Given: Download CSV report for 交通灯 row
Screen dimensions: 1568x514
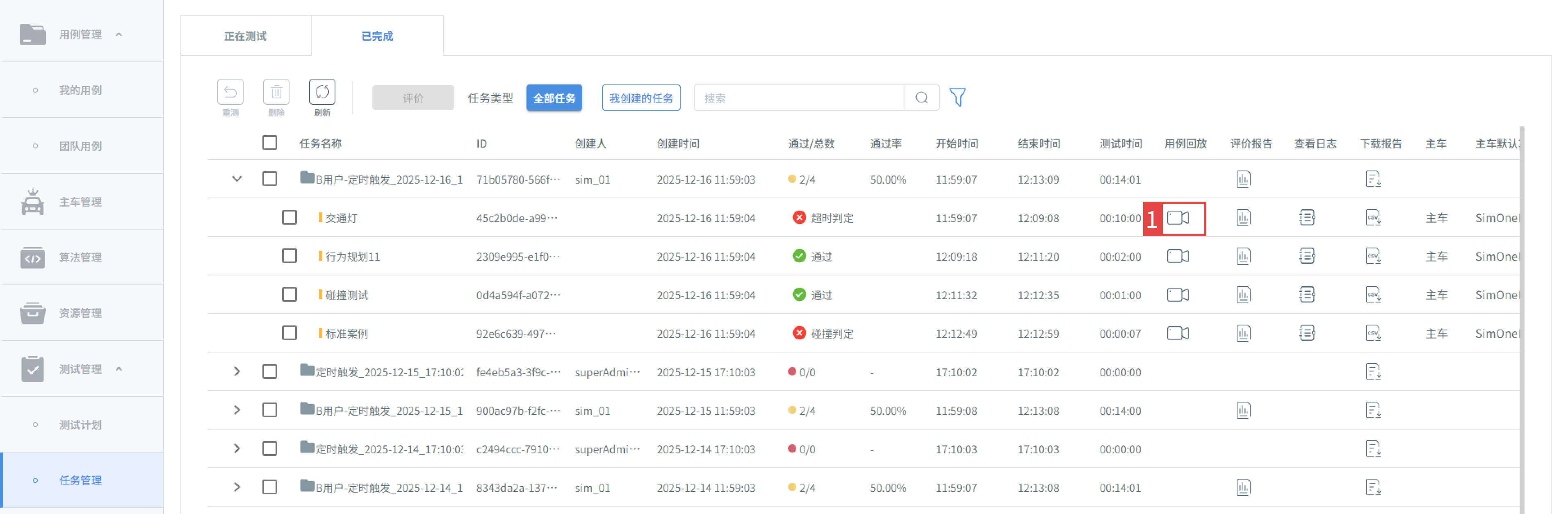Looking at the screenshot, I should [x=1373, y=218].
